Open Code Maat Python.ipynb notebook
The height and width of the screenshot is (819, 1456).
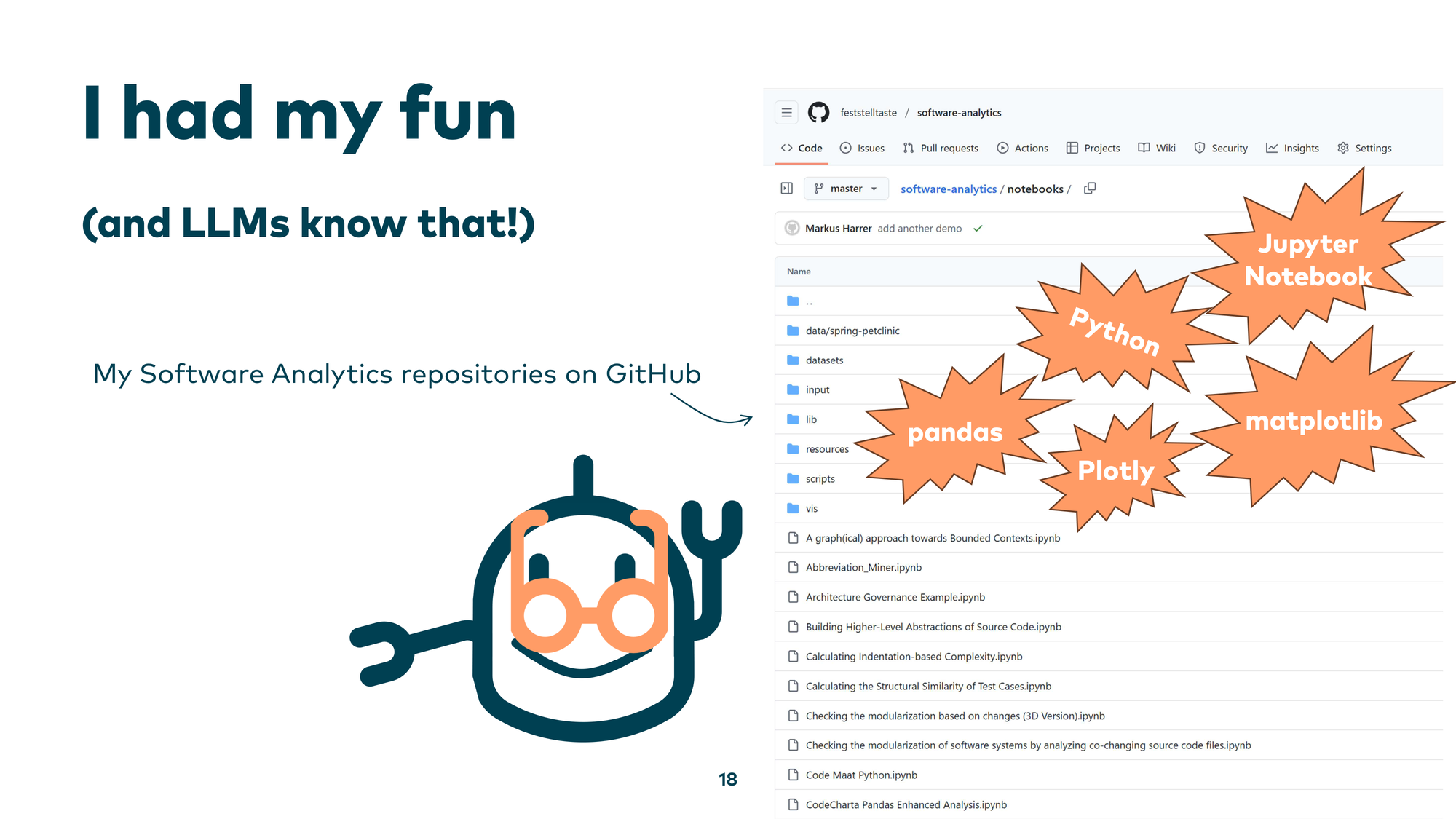861,775
